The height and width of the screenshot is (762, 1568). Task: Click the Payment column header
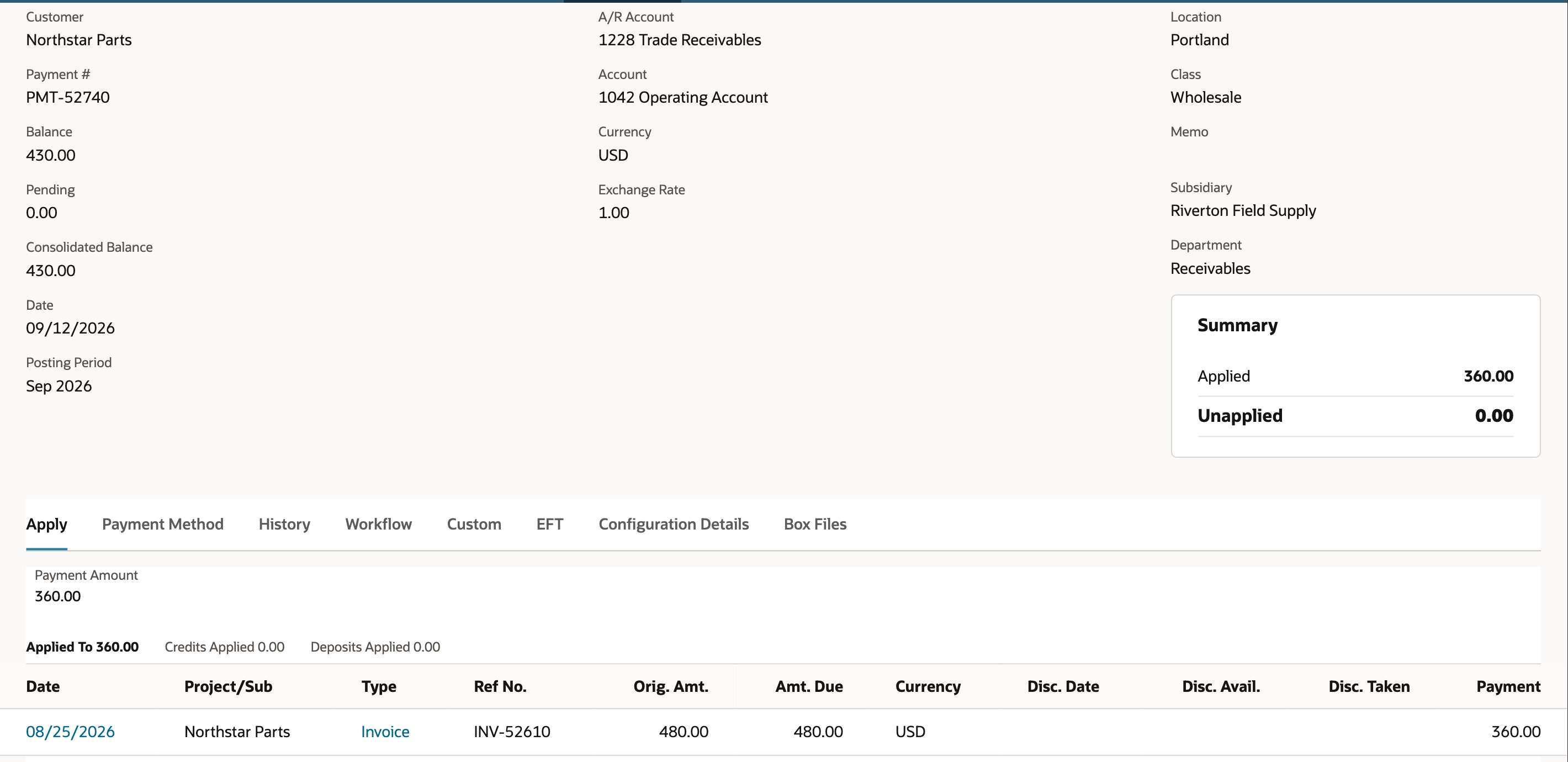(x=1508, y=686)
